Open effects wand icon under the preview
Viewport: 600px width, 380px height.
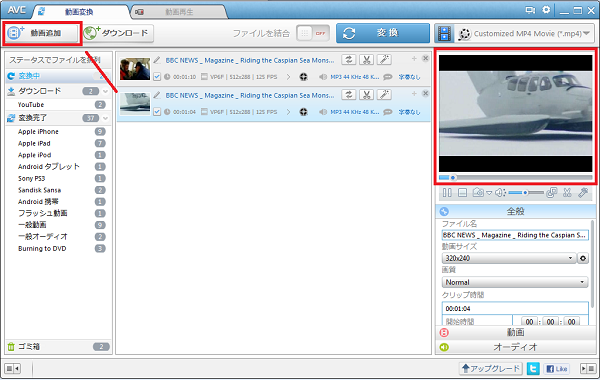[x=583, y=192]
